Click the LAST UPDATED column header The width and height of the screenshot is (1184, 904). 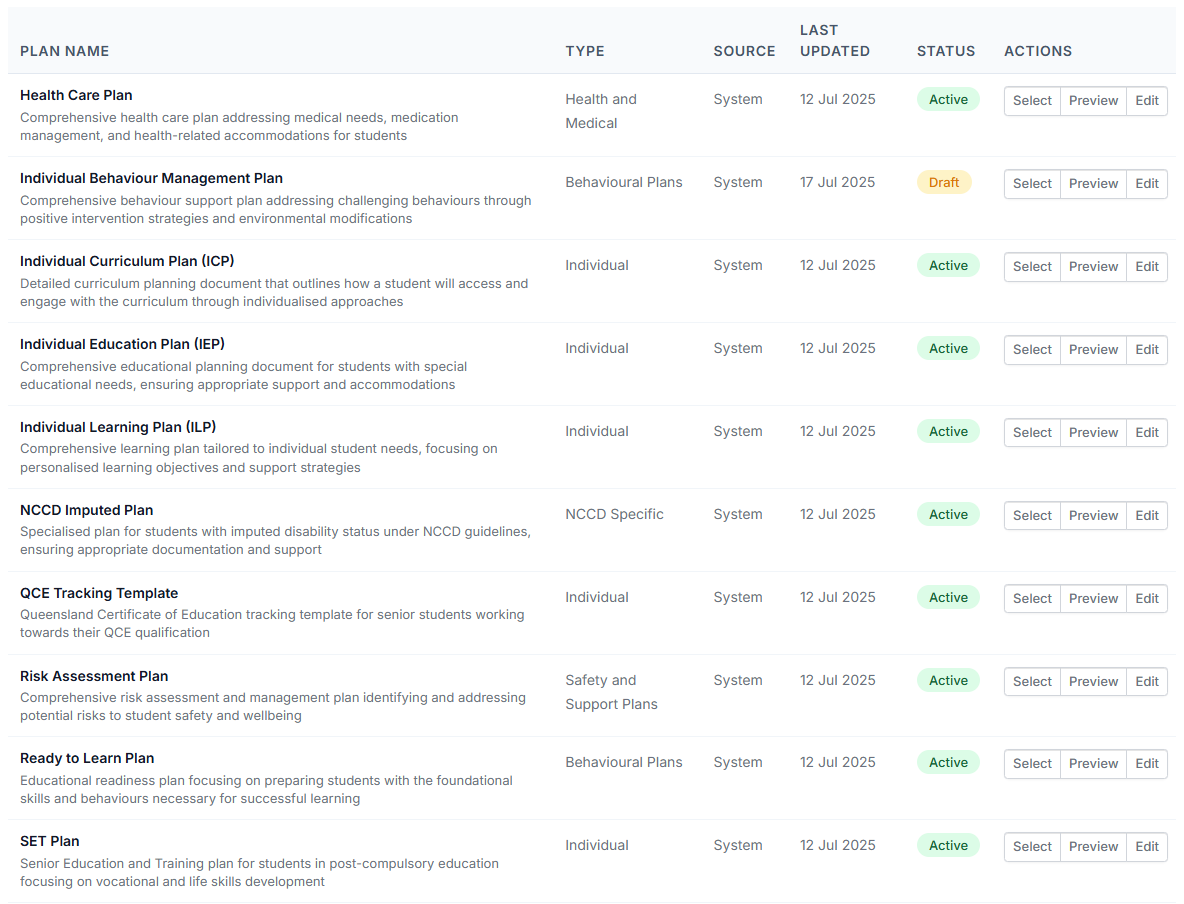(835, 41)
